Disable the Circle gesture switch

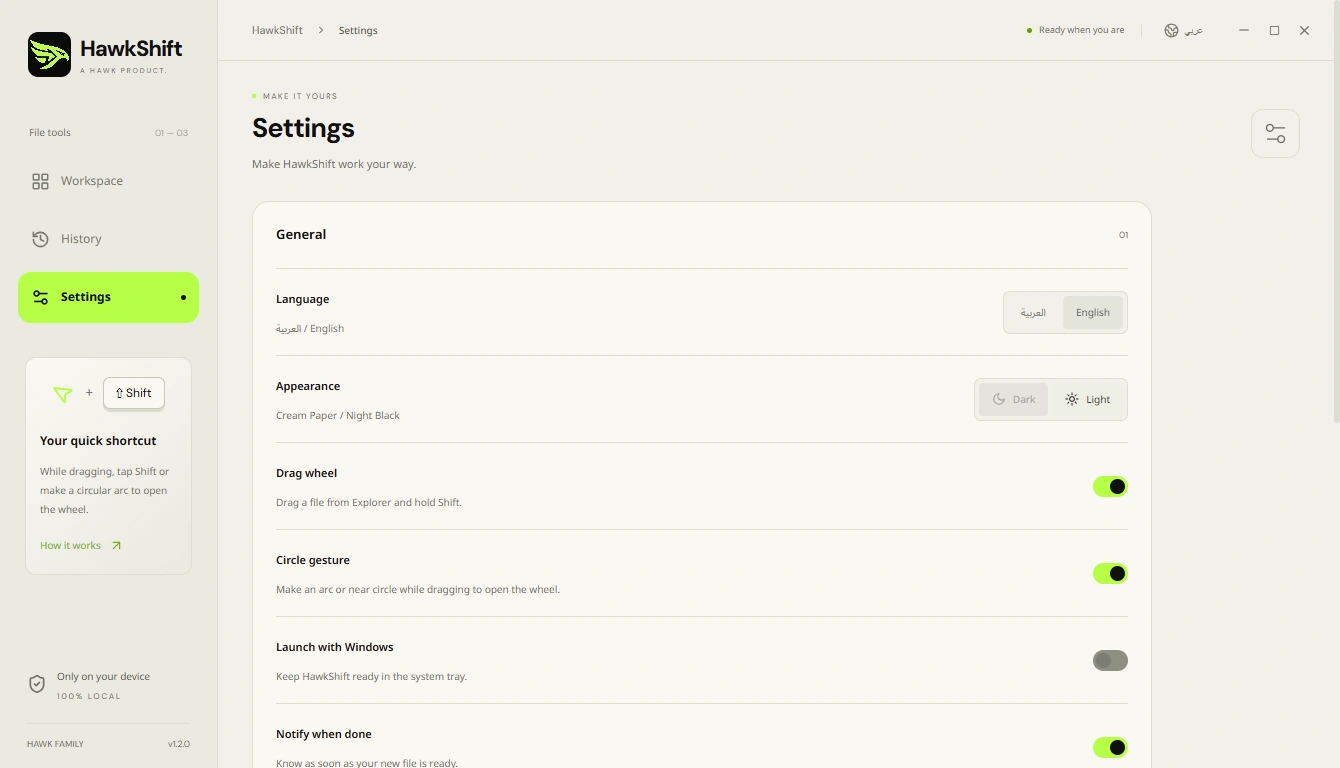(1110, 574)
